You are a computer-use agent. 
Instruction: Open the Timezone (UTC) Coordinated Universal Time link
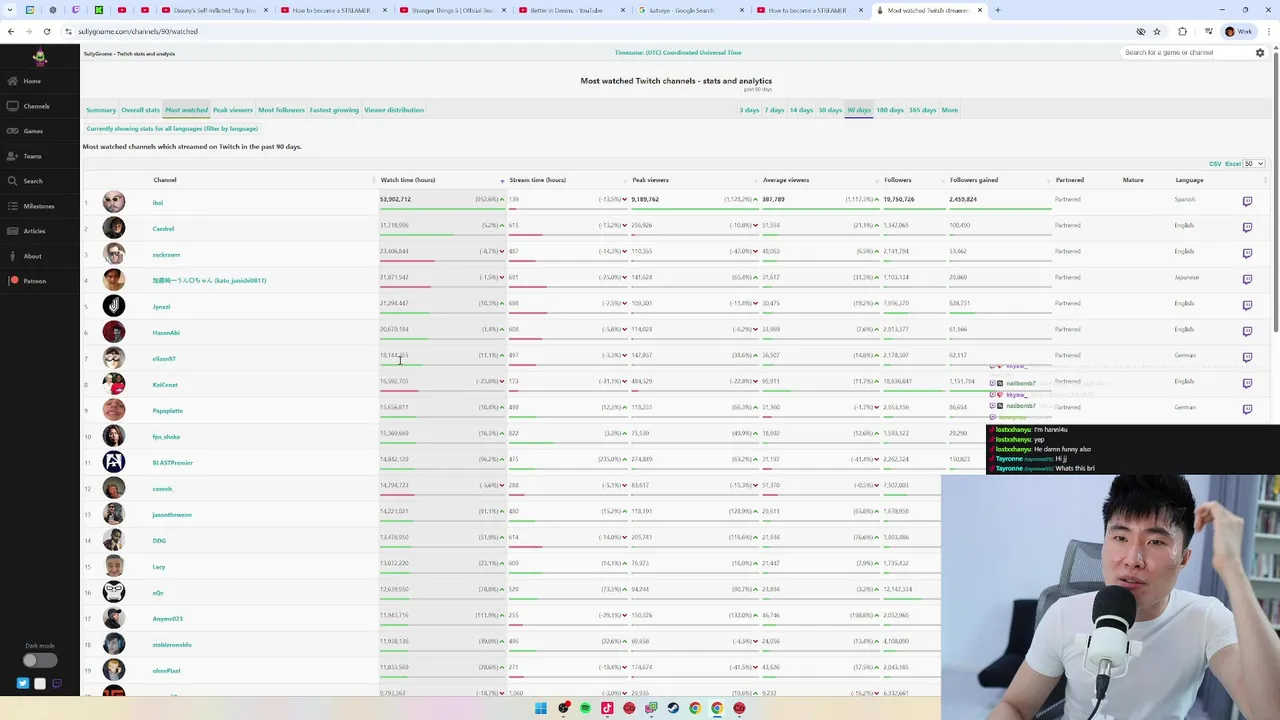[x=678, y=53]
